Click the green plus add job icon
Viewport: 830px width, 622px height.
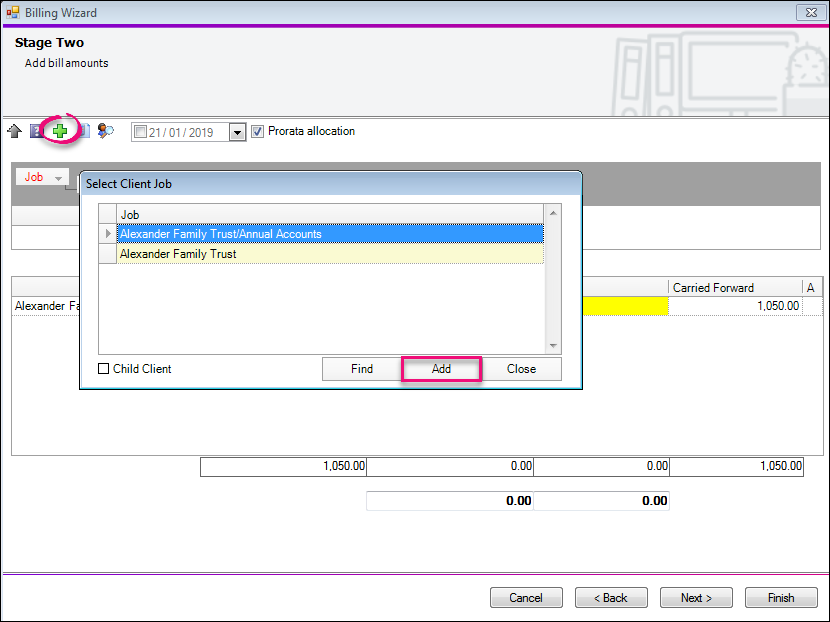coord(60,130)
